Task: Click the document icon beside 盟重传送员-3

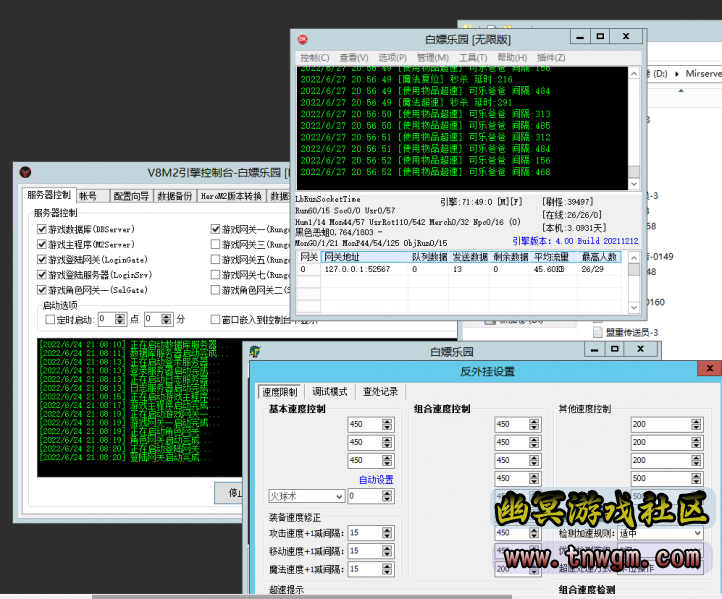Action: click(x=598, y=332)
